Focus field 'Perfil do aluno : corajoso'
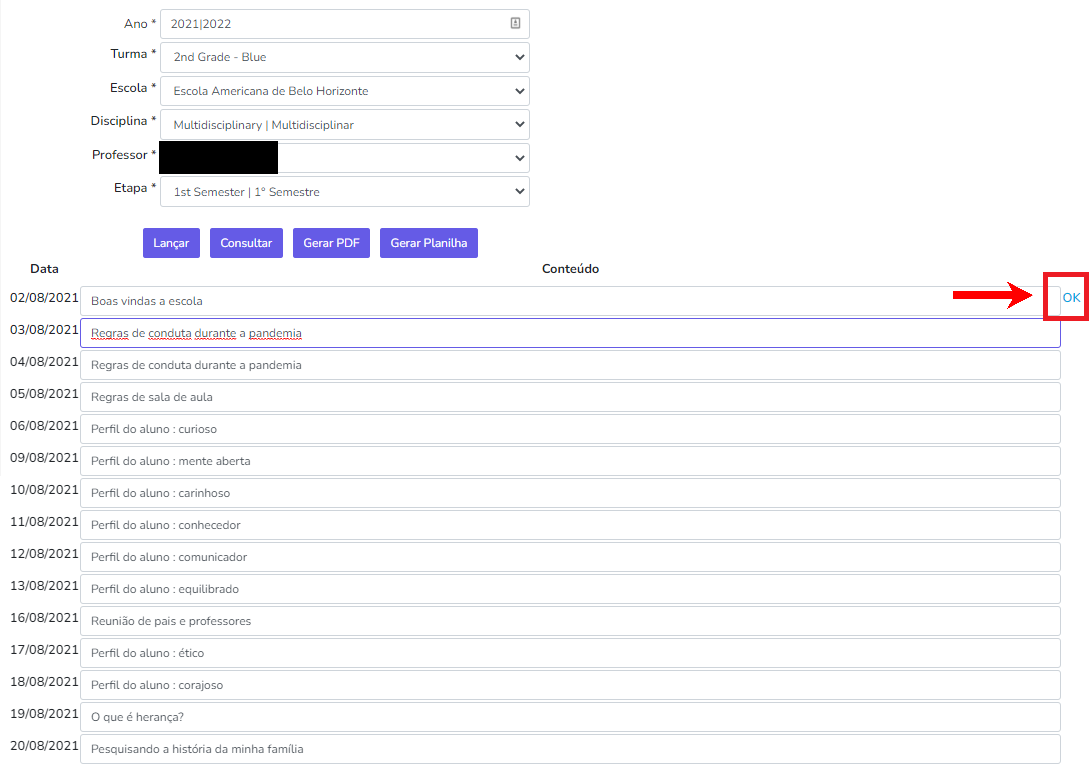Image resolution: width=1089 pixels, height=766 pixels. coord(570,684)
